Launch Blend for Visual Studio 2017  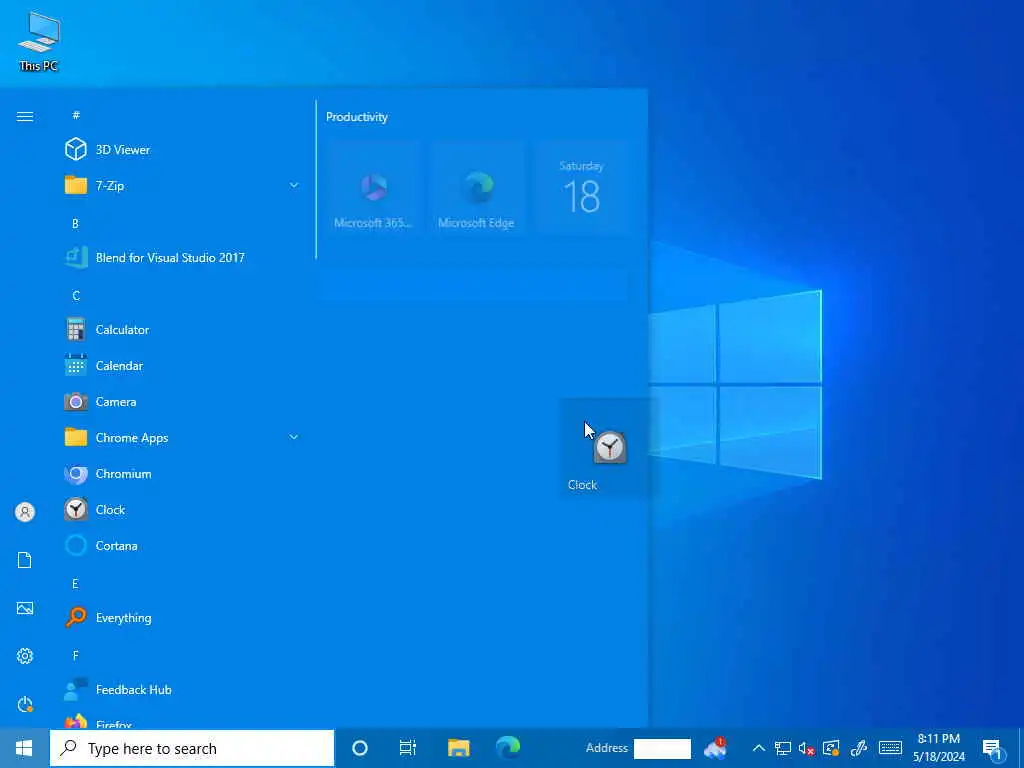coord(183,257)
